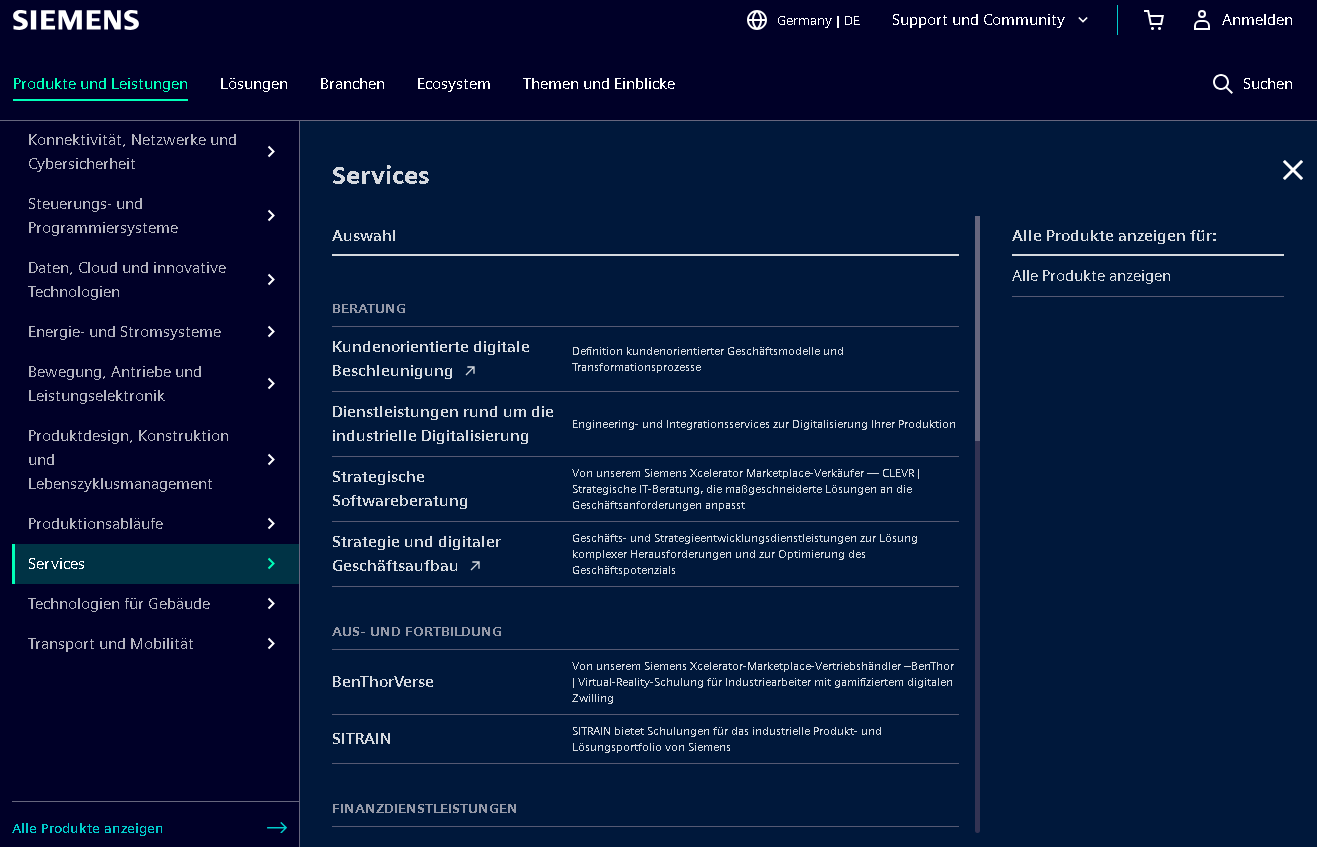Open the Ecosystem menu

(454, 84)
